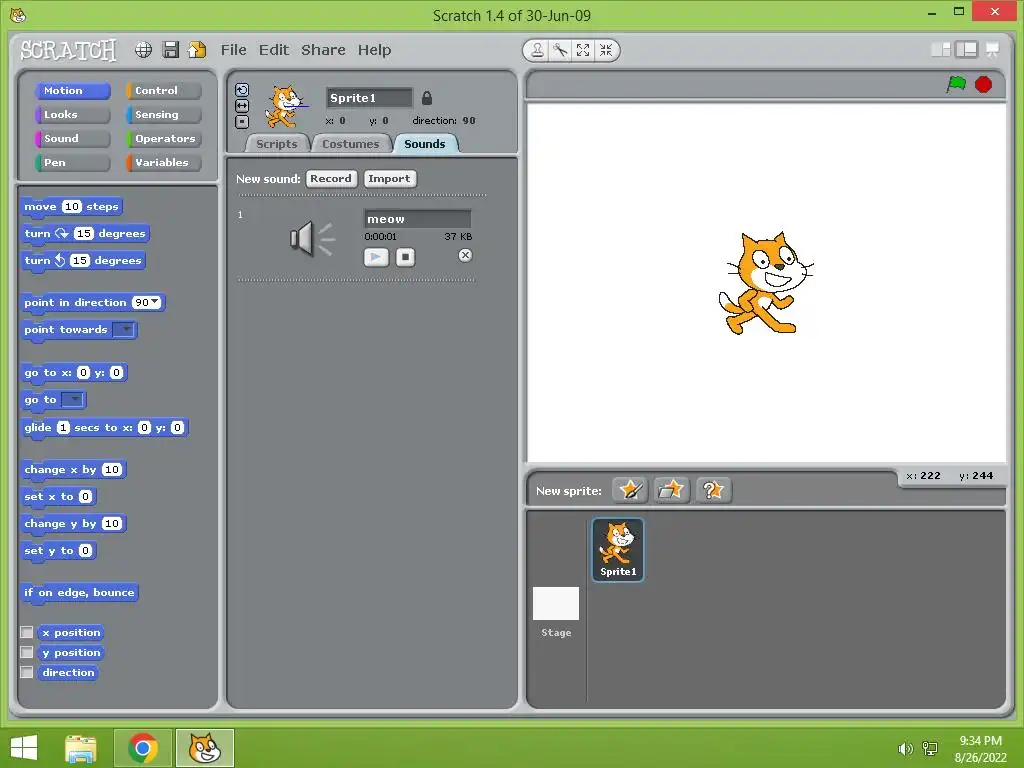
Task: Click the green flag to start
Action: [x=956, y=84]
